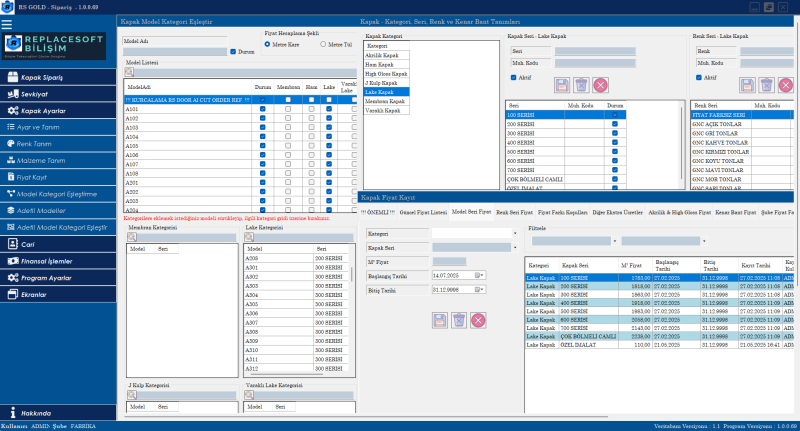Click the red cancel icon in Kapak Fiyat Kayıt form
The width and height of the screenshot is (800, 431).
478,320
